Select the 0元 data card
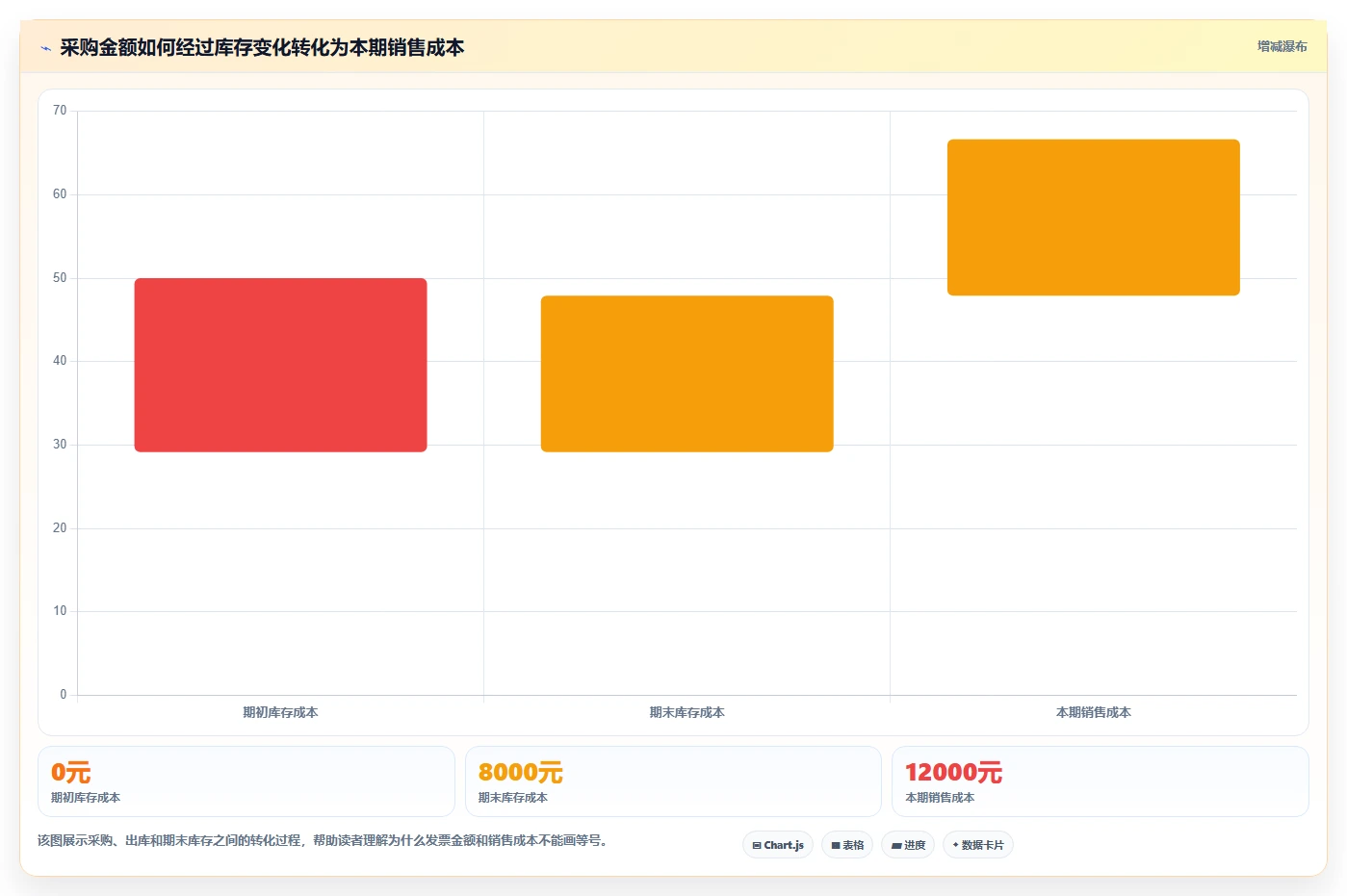Viewport: 1347px width, 896px height. pos(246,781)
